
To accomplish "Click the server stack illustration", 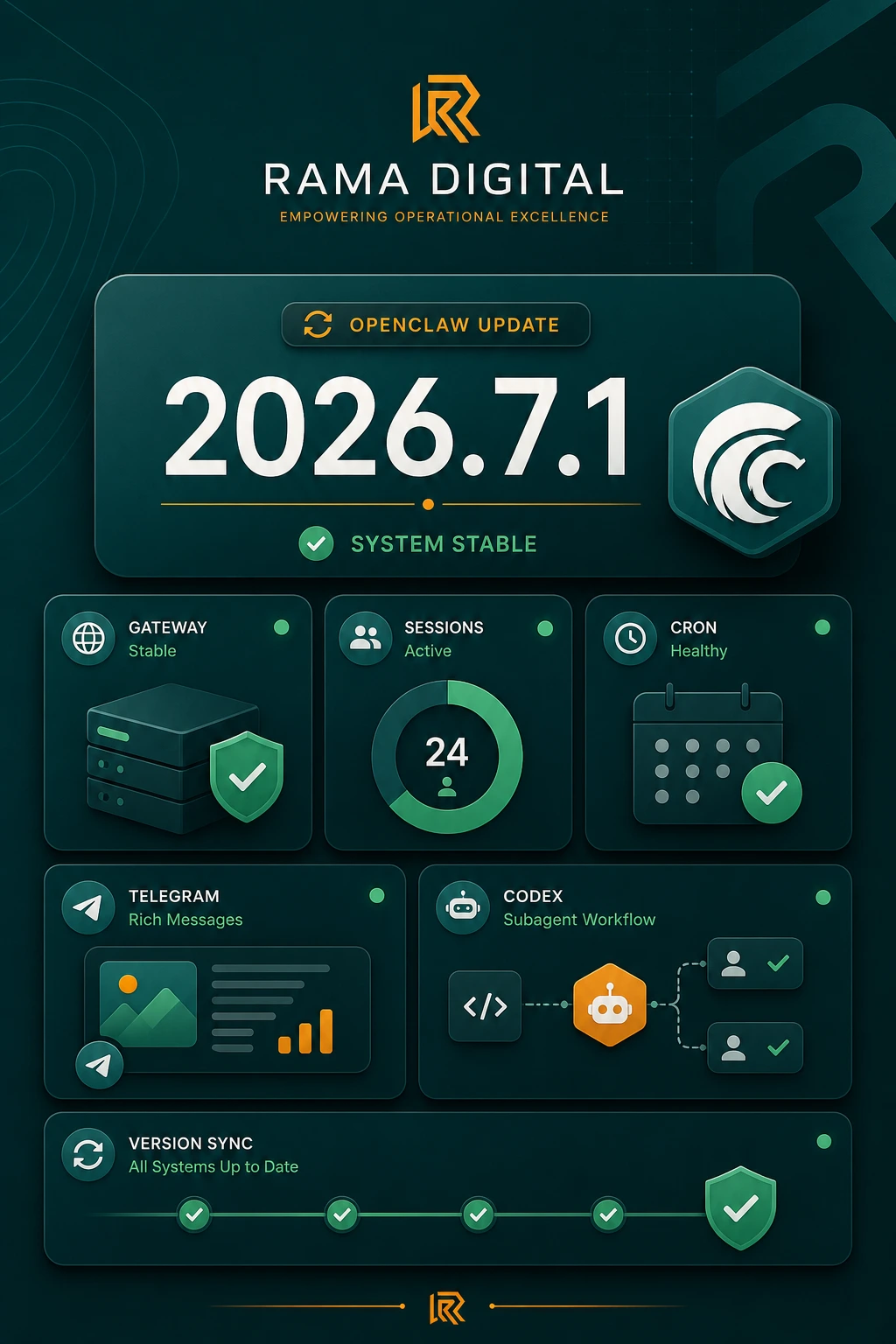I will [171, 759].
